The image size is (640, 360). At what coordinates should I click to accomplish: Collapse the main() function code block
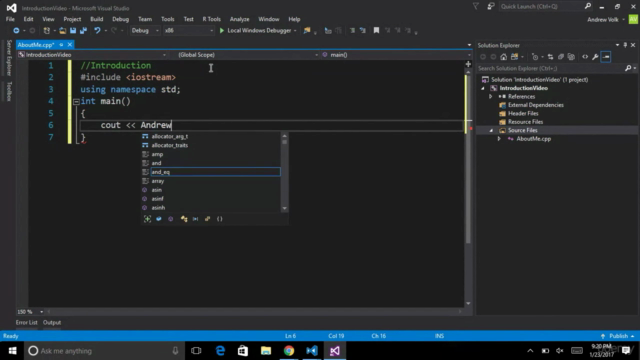(76, 102)
